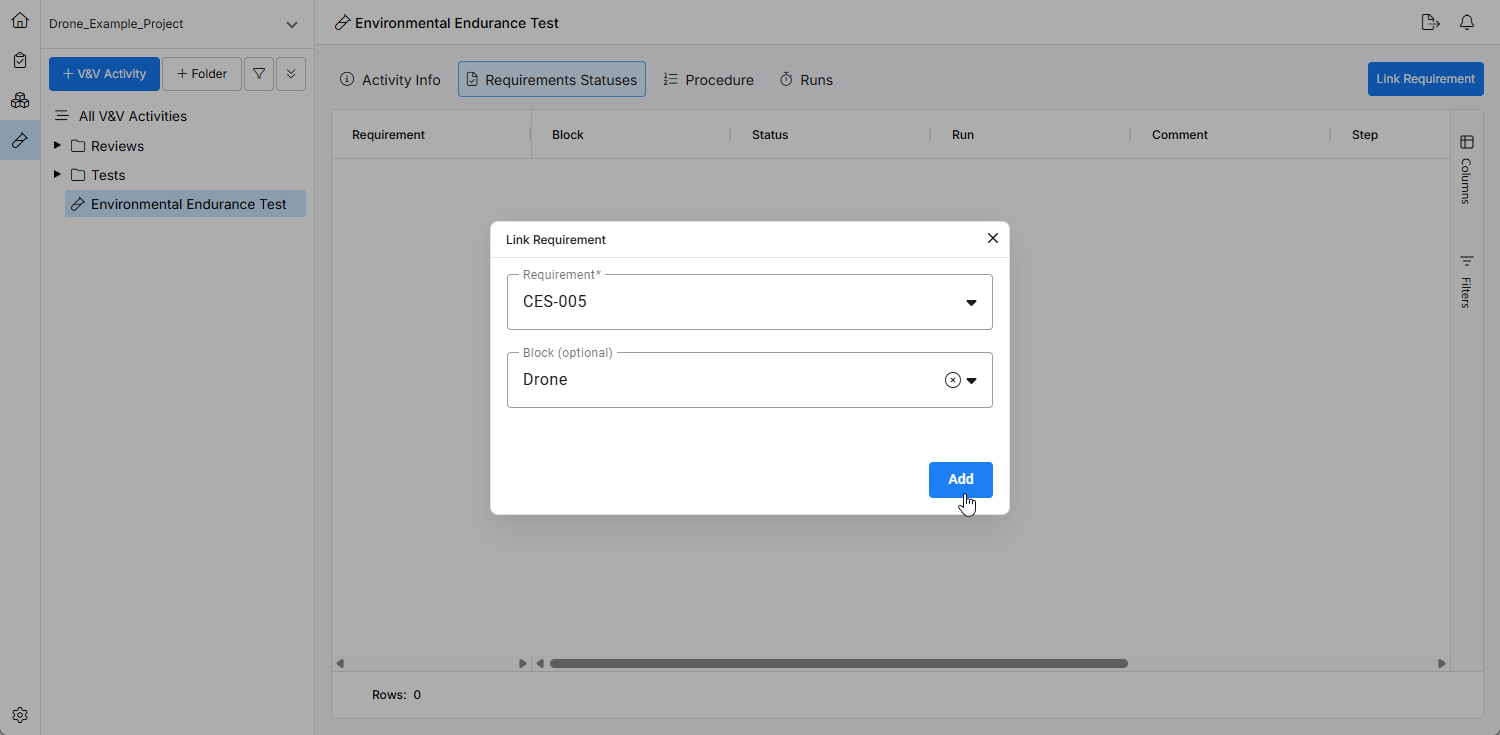1500x735 pixels.
Task: Click the Add button in dialog
Action: (960, 479)
